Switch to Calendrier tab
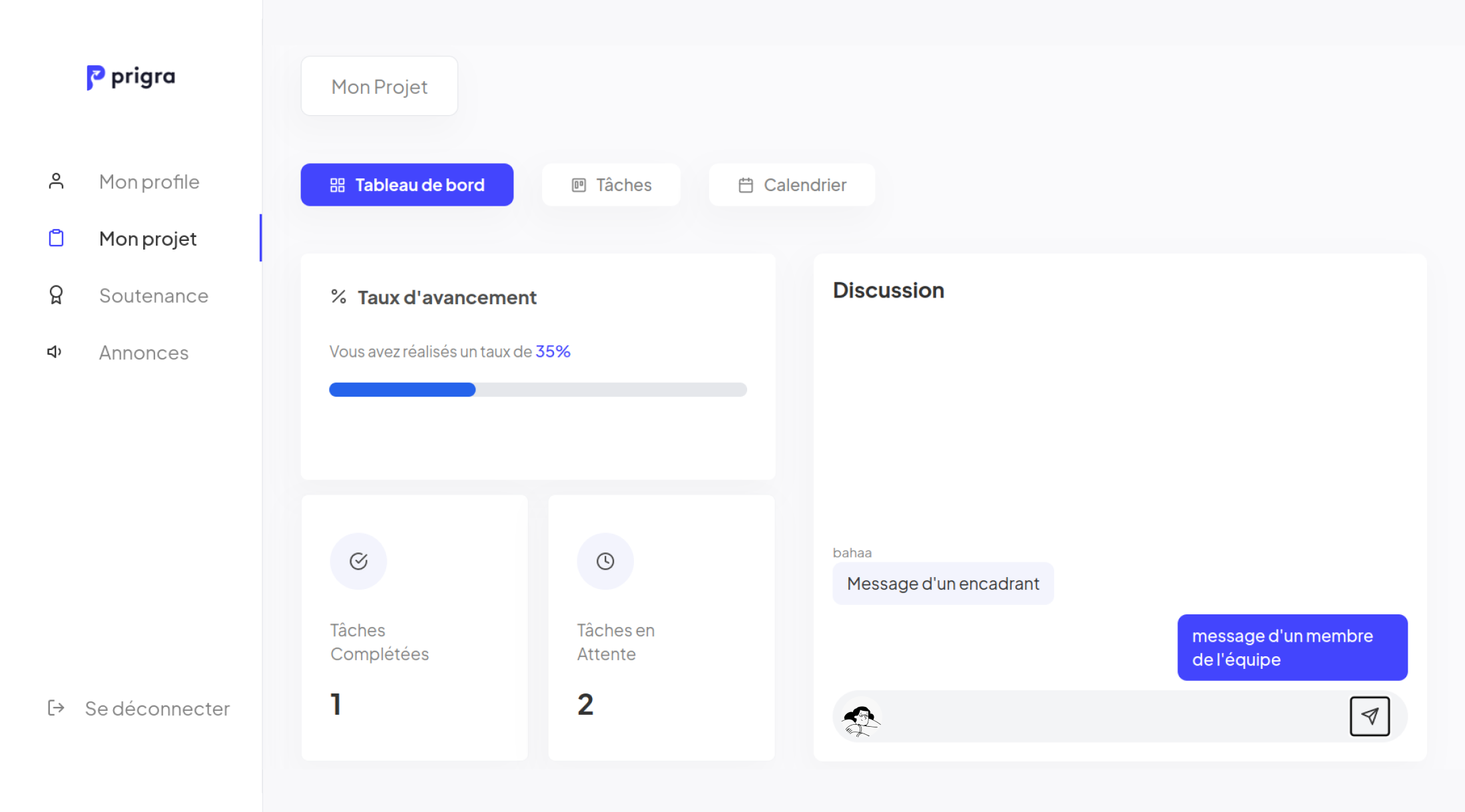 792,185
